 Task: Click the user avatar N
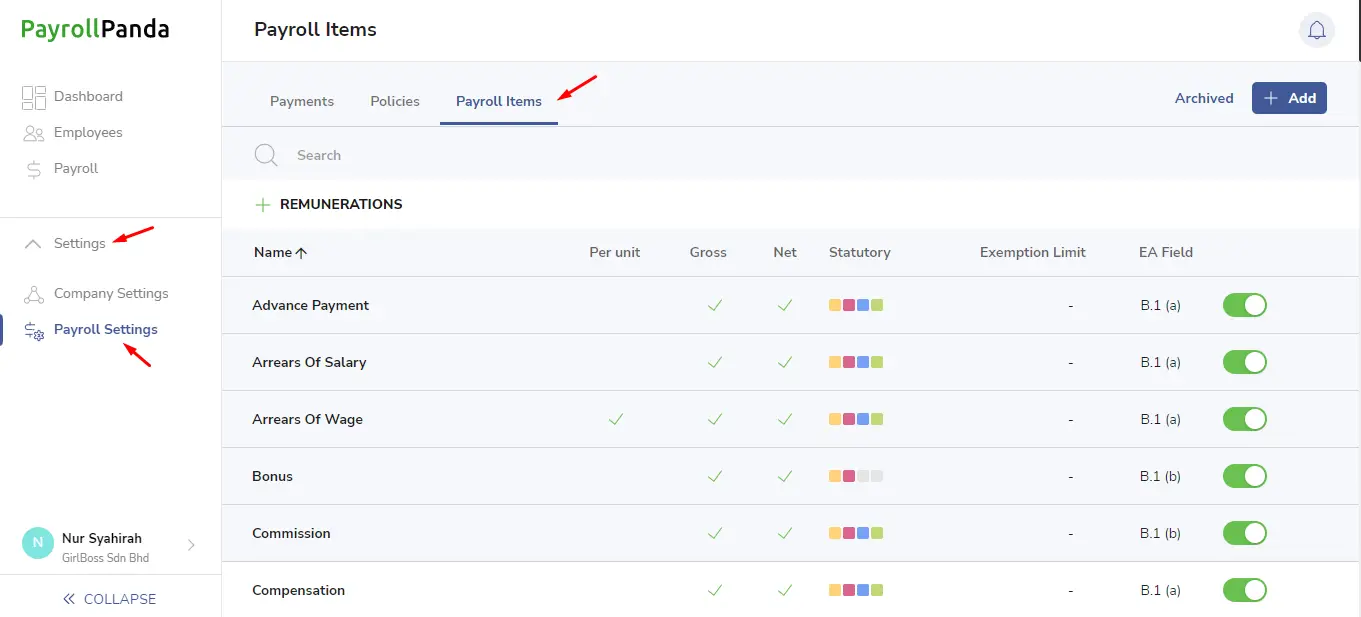(x=38, y=544)
